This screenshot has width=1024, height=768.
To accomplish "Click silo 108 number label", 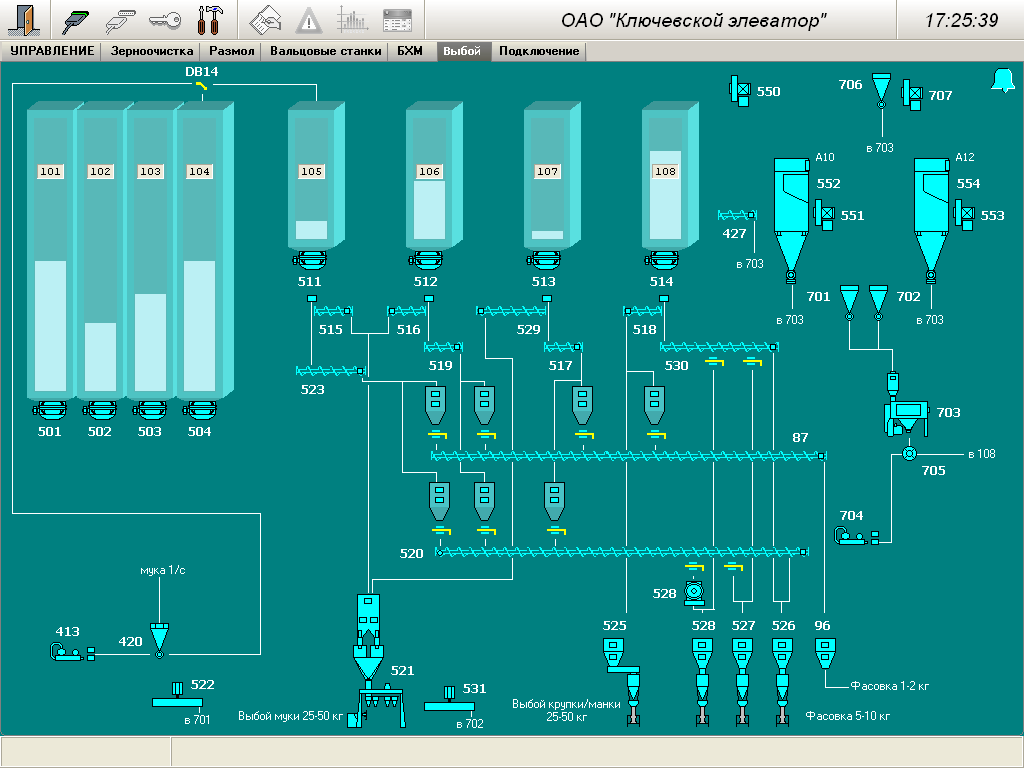I will coord(665,172).
